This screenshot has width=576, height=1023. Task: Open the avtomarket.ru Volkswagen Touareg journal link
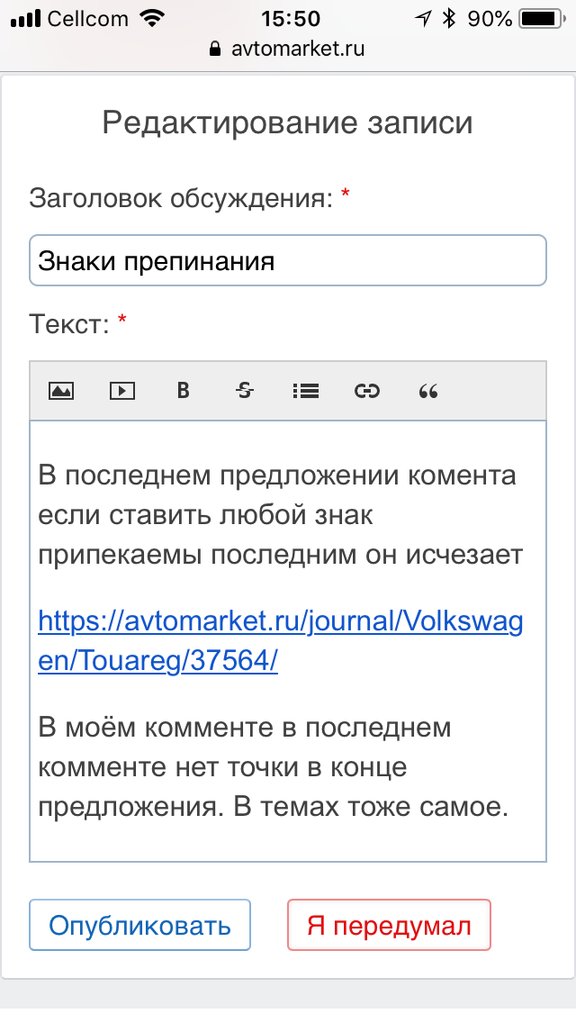pos(280,641)
